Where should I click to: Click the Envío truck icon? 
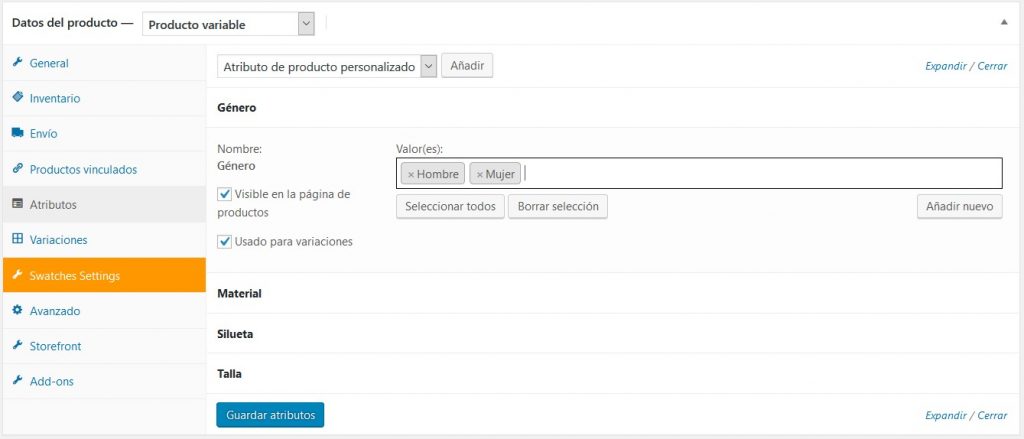coord(17,133)
